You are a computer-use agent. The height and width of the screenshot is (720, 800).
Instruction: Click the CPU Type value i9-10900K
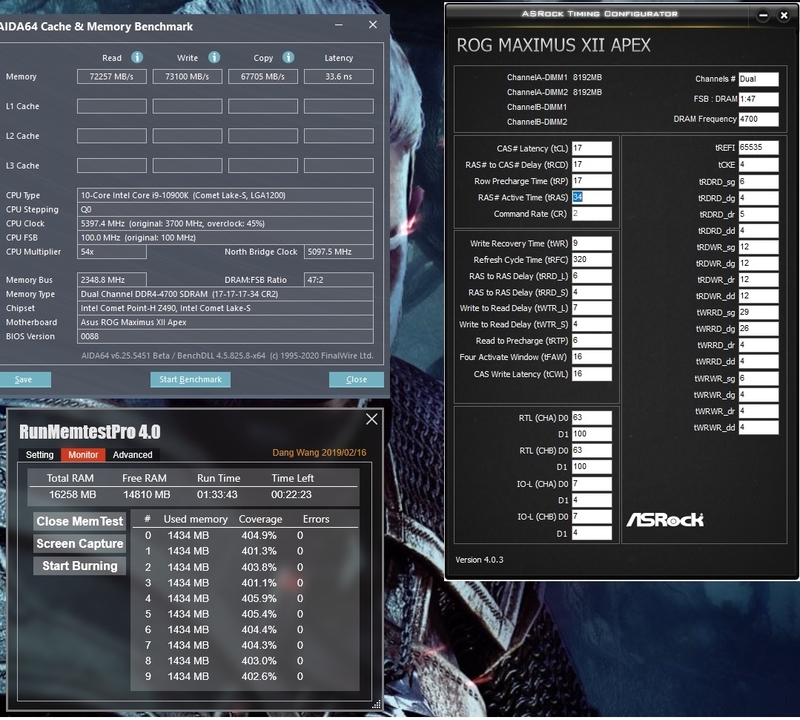click(225, 195)
